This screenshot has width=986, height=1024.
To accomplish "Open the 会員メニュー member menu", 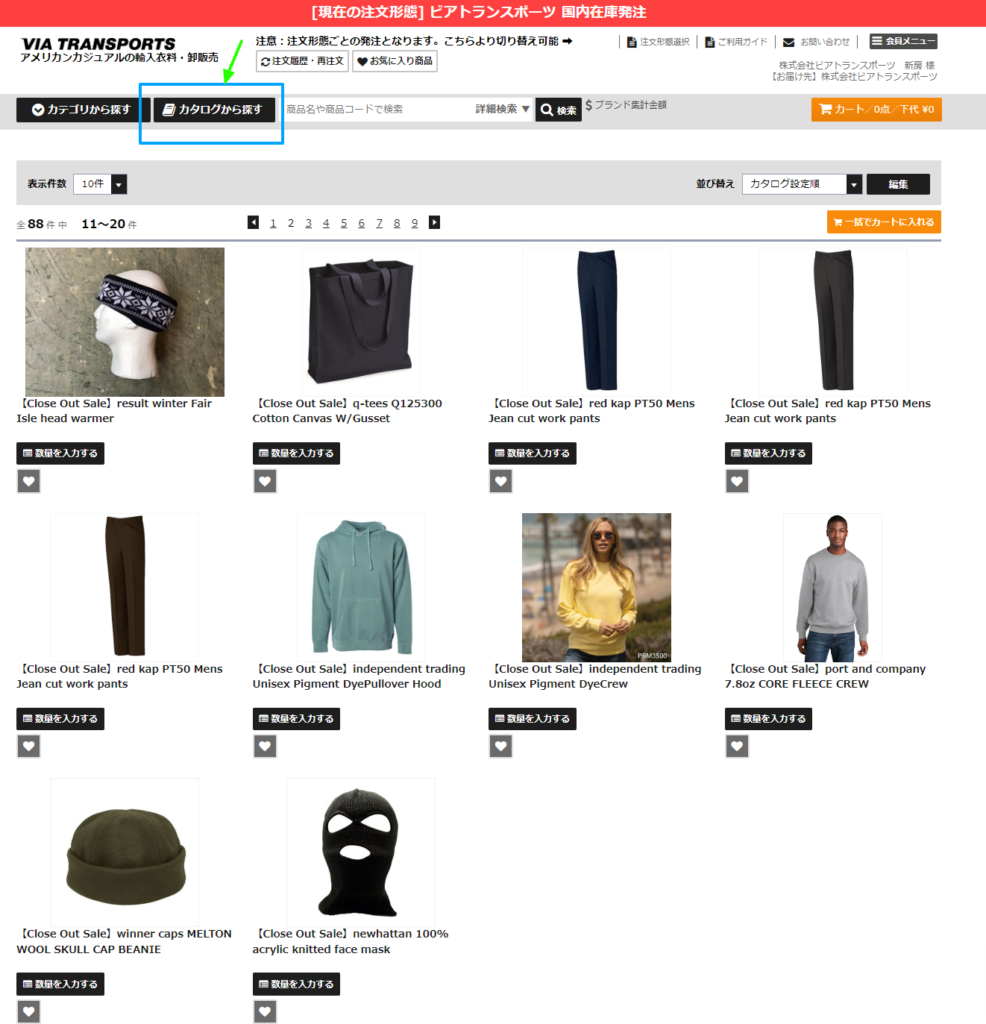I will [x=903, y=41].
